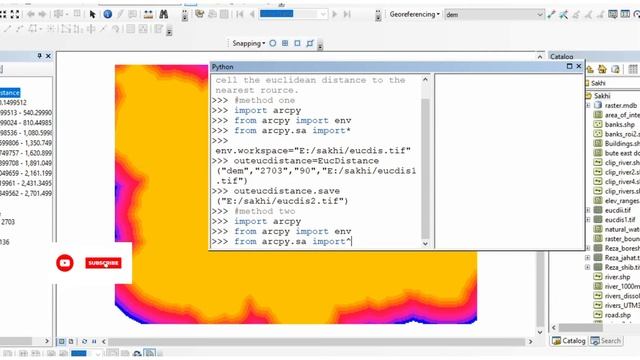Screen dimensions: 640x360
Task: Click the Pause Drawing icon
Action: tap(94, 341)
